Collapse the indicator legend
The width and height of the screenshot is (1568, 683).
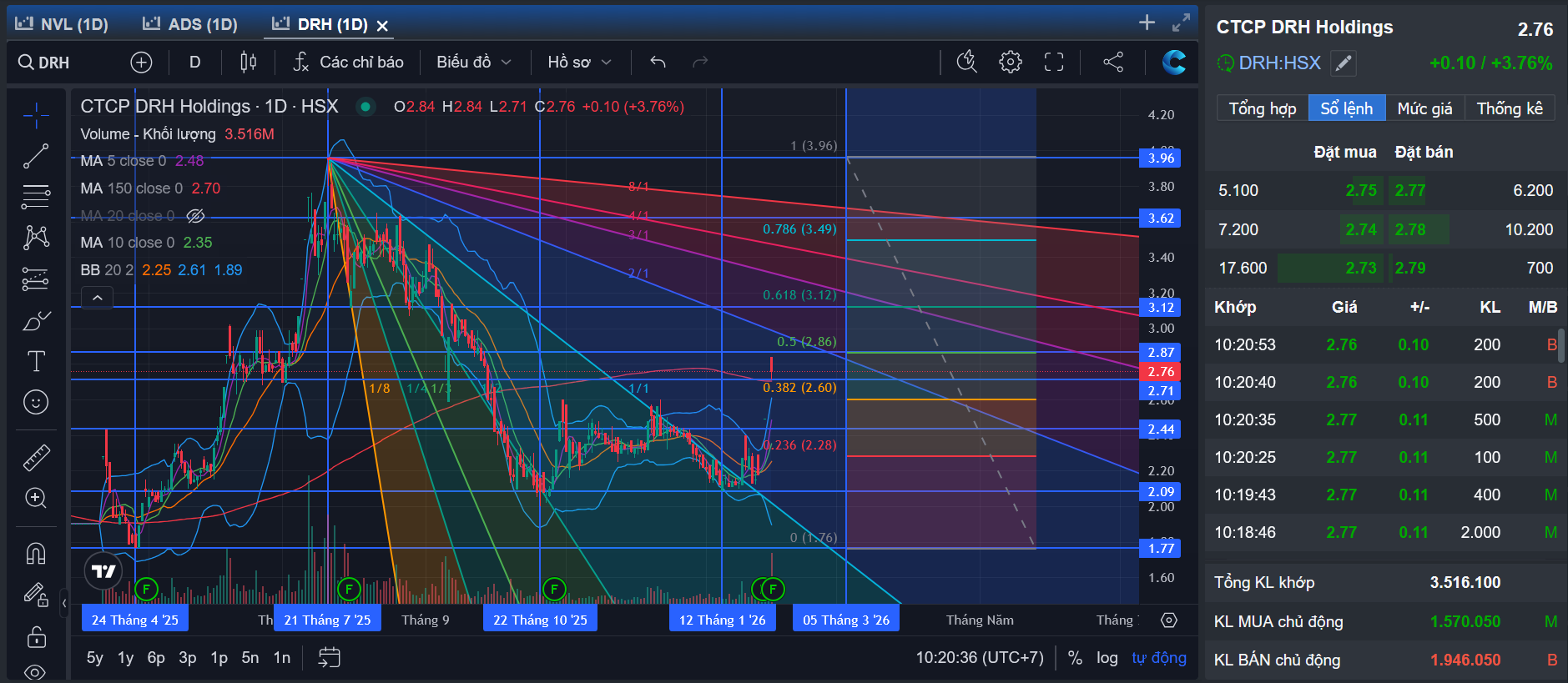97,298
